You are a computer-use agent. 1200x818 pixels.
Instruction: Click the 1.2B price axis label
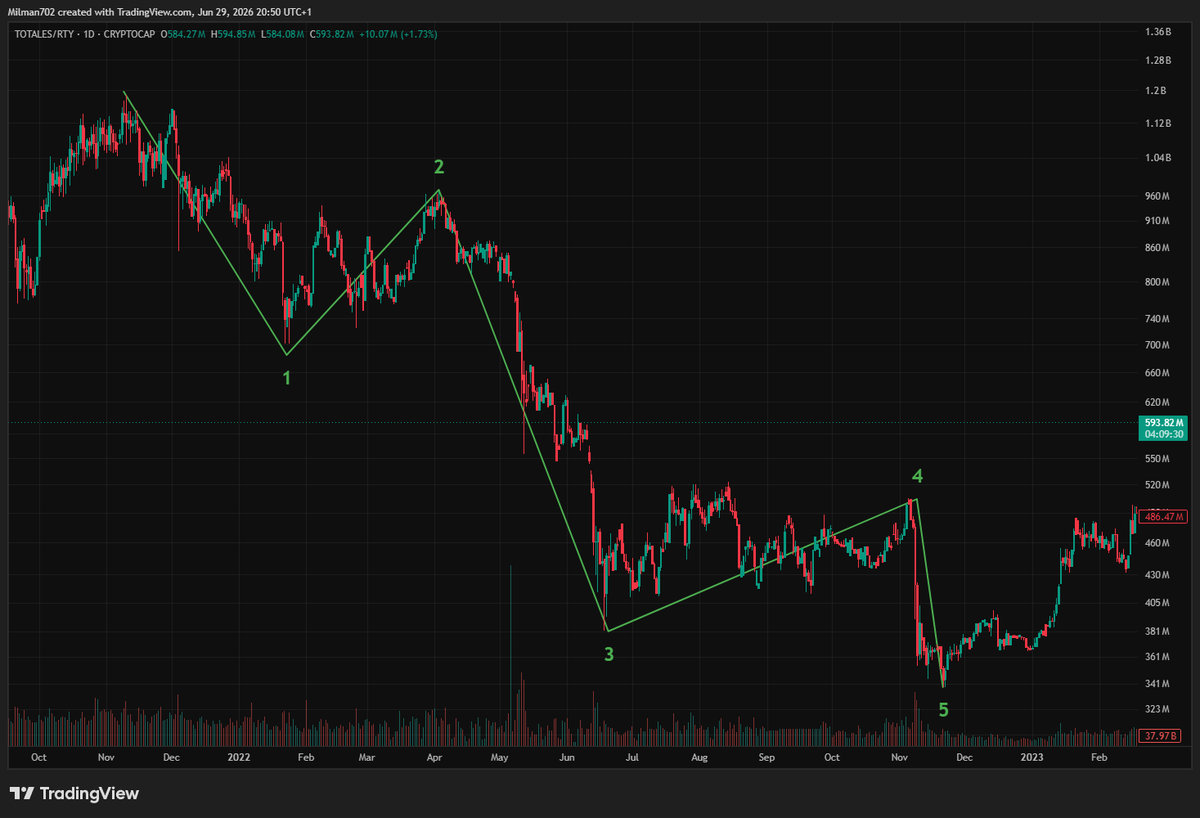pos(1156,91)
